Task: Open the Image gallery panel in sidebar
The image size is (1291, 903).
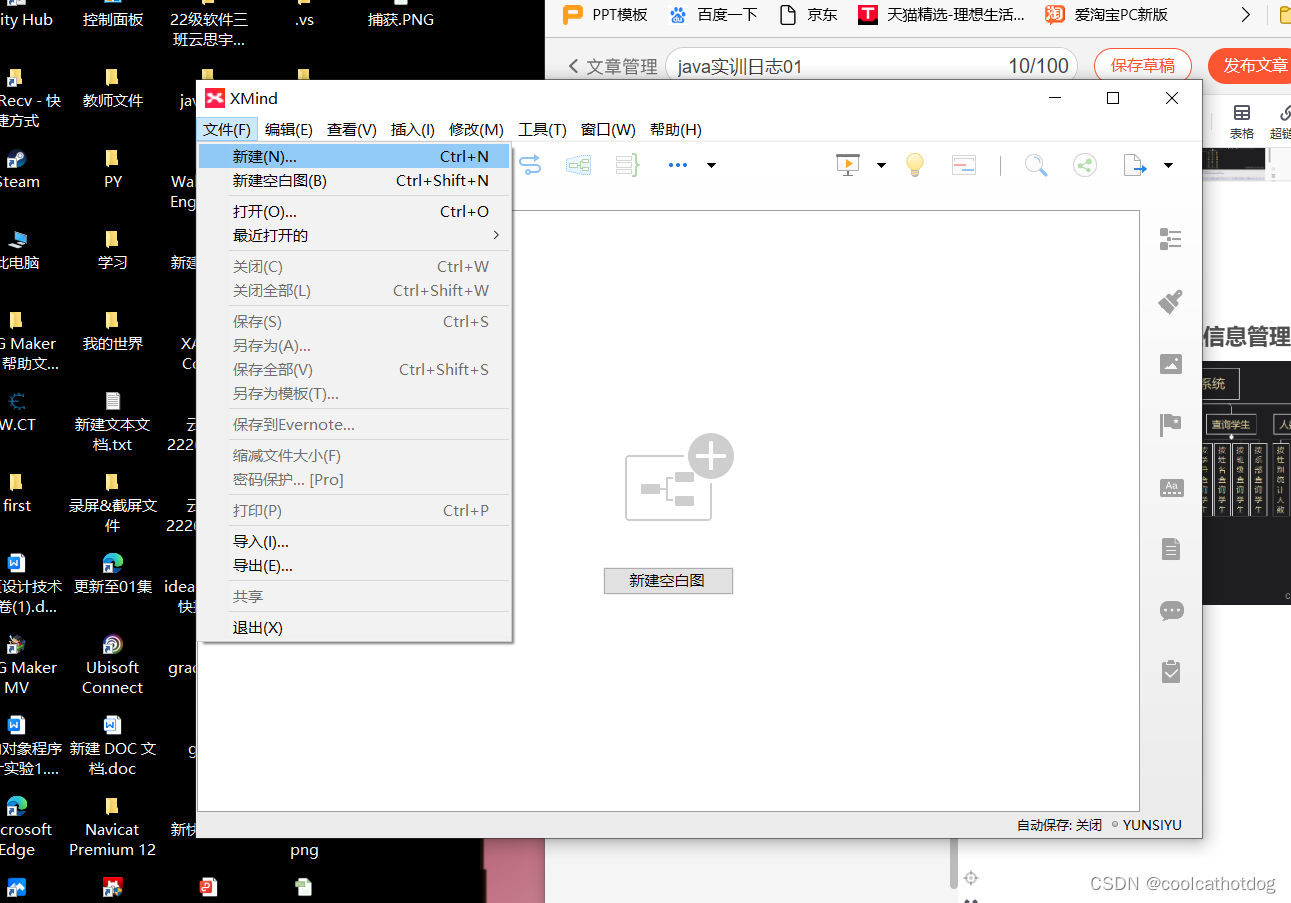Action: 1171,364
